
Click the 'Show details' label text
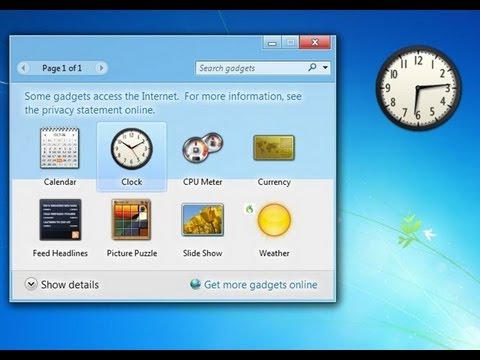pos(70,285)
